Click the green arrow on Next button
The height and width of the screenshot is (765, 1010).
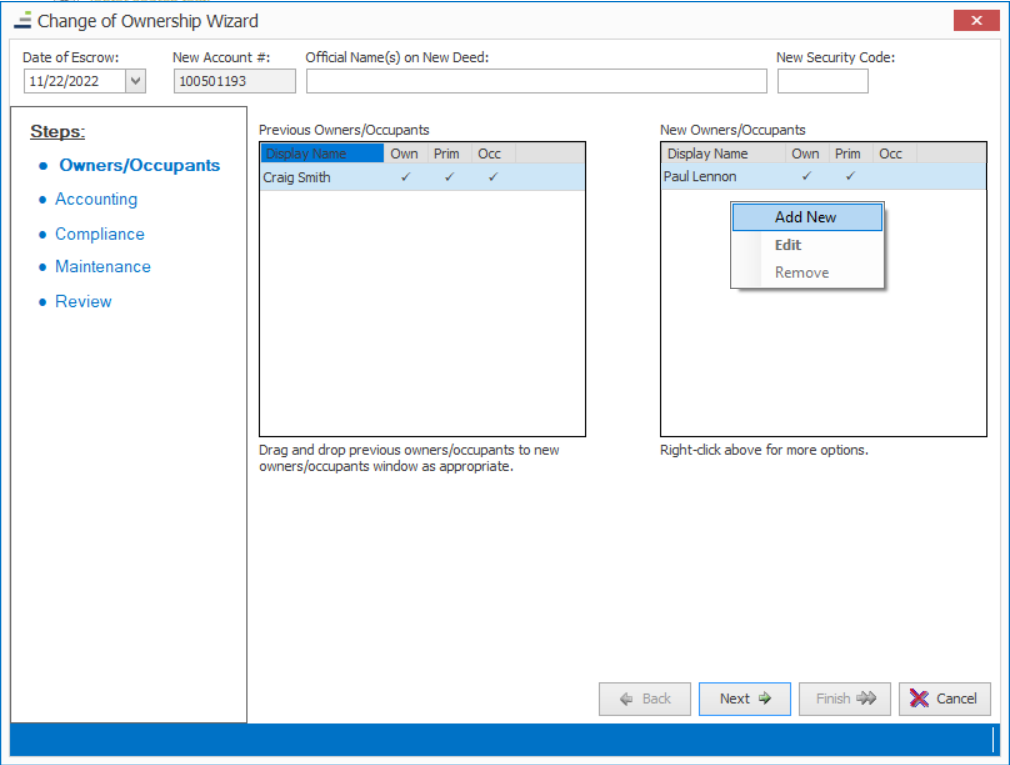[765, 699]
